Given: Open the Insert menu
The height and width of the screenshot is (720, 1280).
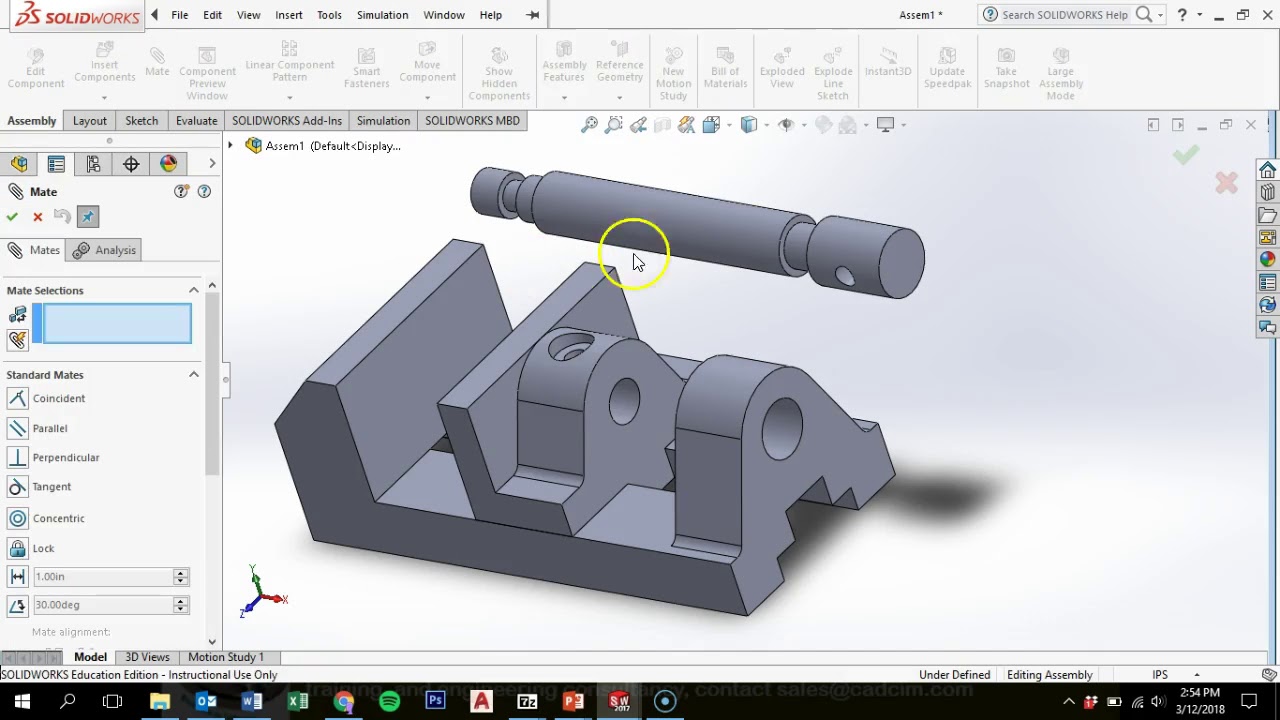Looking at the screenshot, I should (x=289, y=15).
